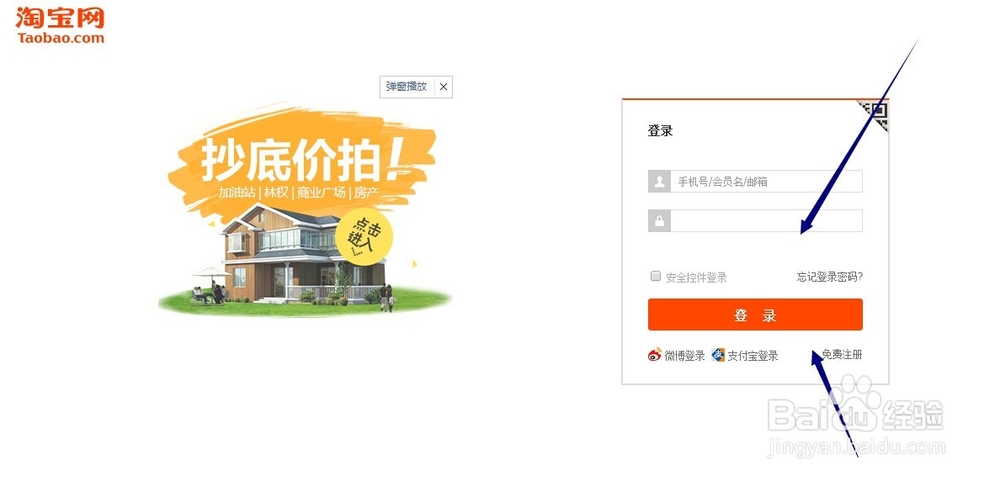
Task: Click the orange 登录 button
Action: pos(755,315)
